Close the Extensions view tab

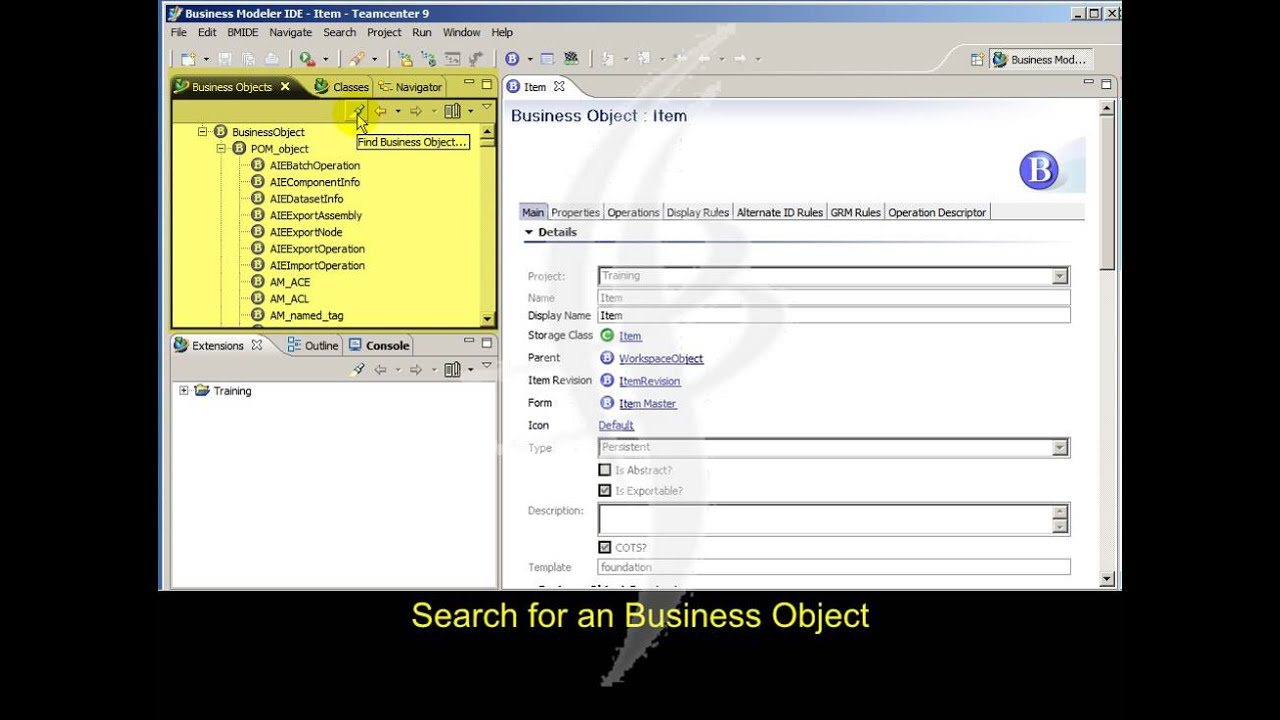pos(256,345)
